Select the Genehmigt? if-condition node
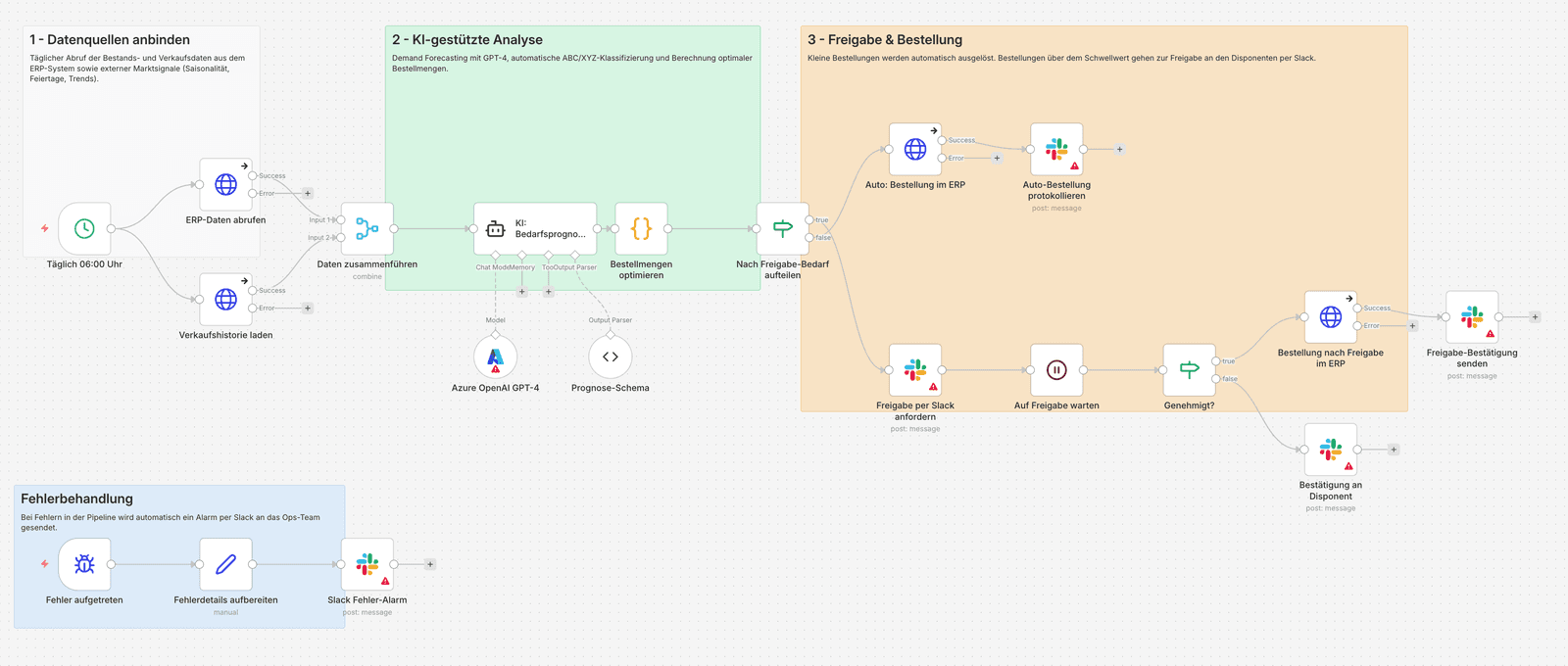The image size is (1568, 666). 1189,370
